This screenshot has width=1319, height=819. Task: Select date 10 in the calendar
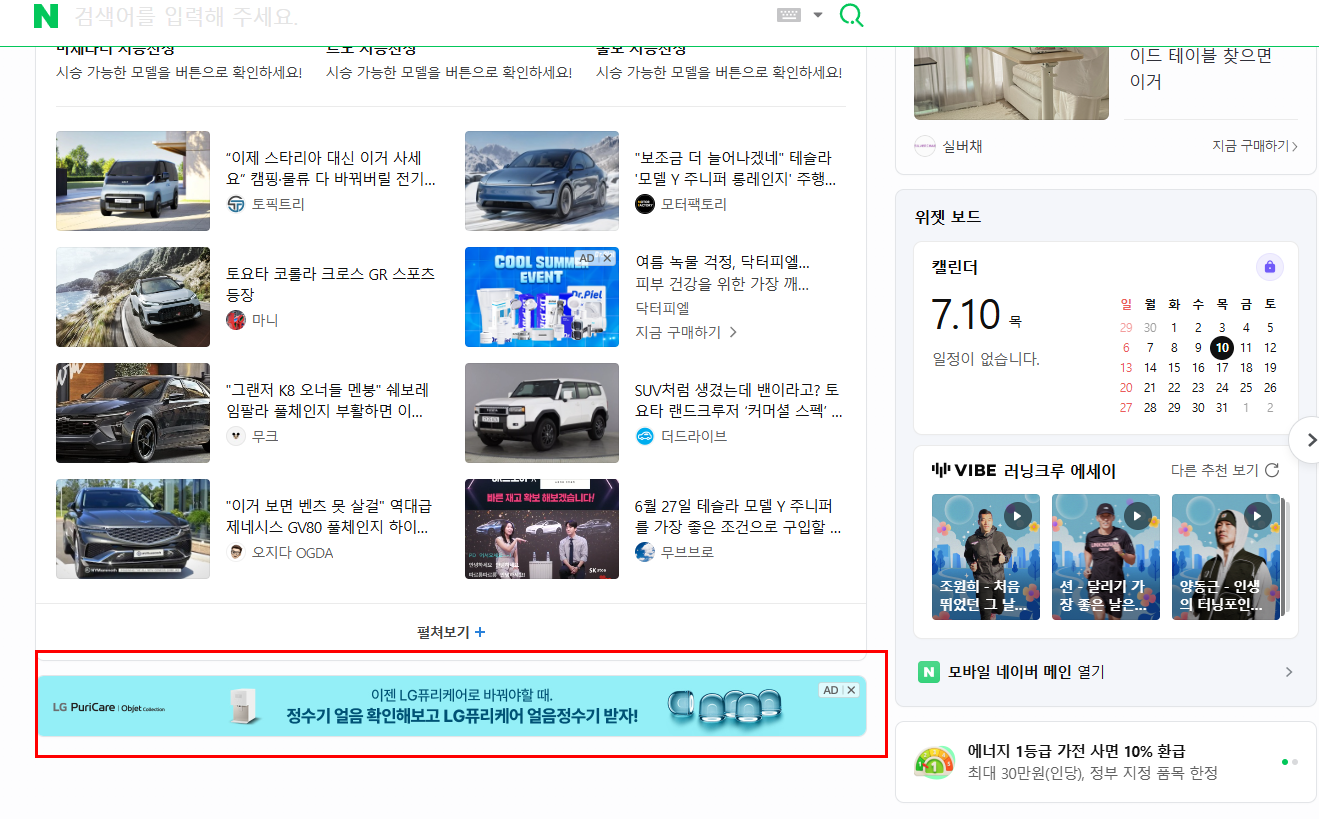pyautogui.click(x=1222, y=348)
